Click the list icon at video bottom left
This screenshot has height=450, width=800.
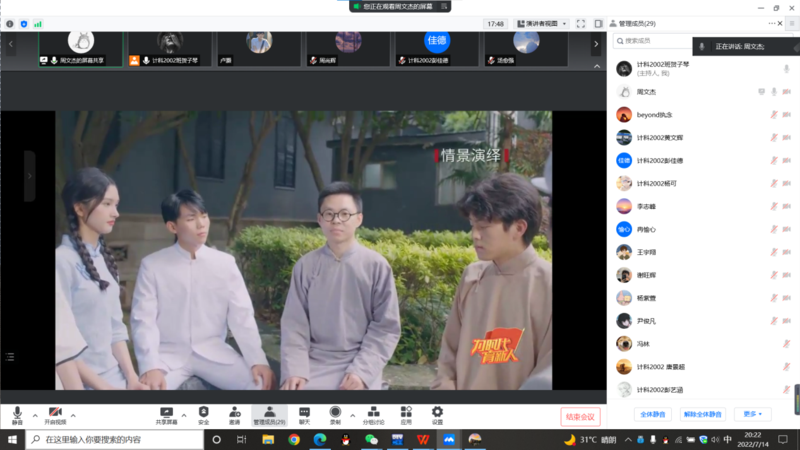coord(10,357)
